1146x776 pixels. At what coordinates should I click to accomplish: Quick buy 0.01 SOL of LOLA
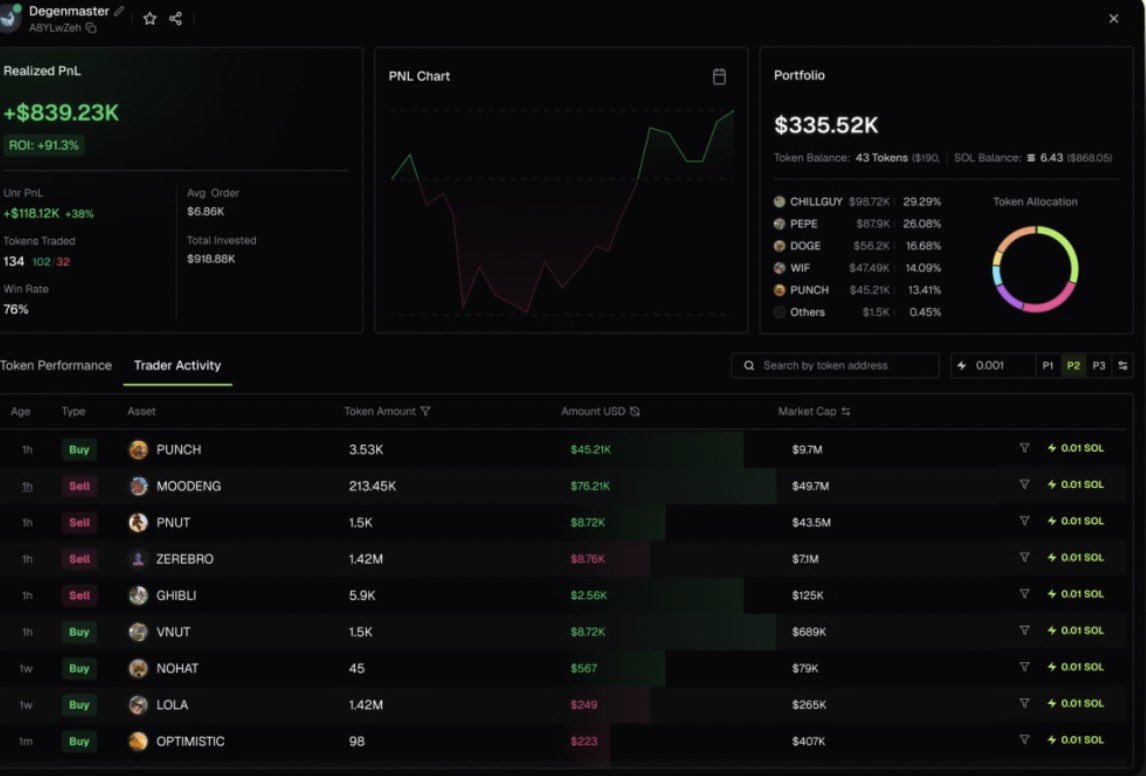(x=1075, y=703)
